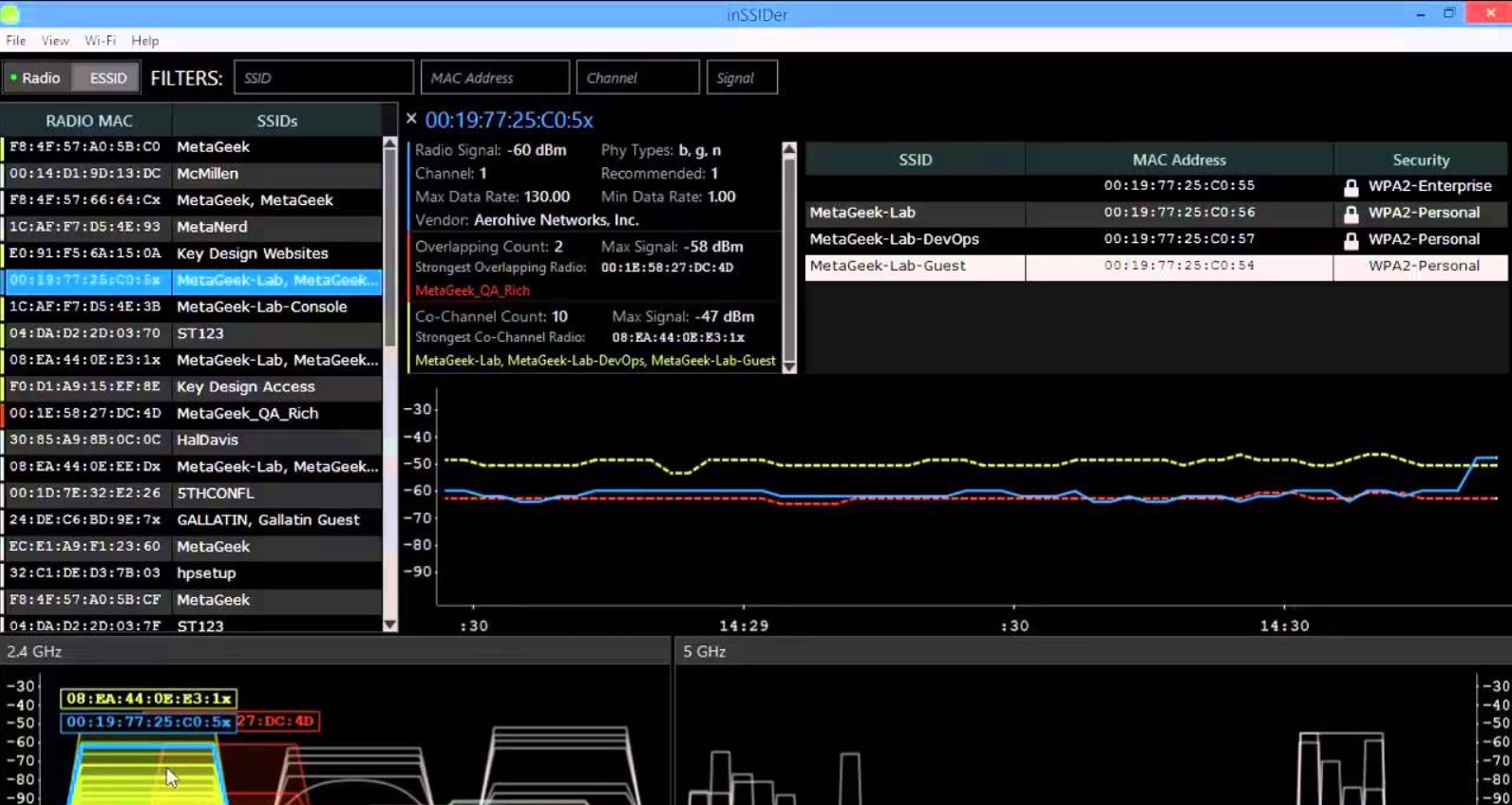Click strongest overlapping radio 00:1E:58:27:DC:4D
Image resolution: width=1512 pixels, height=805 pixels.
pyautogui.click(x=667, y=268)
